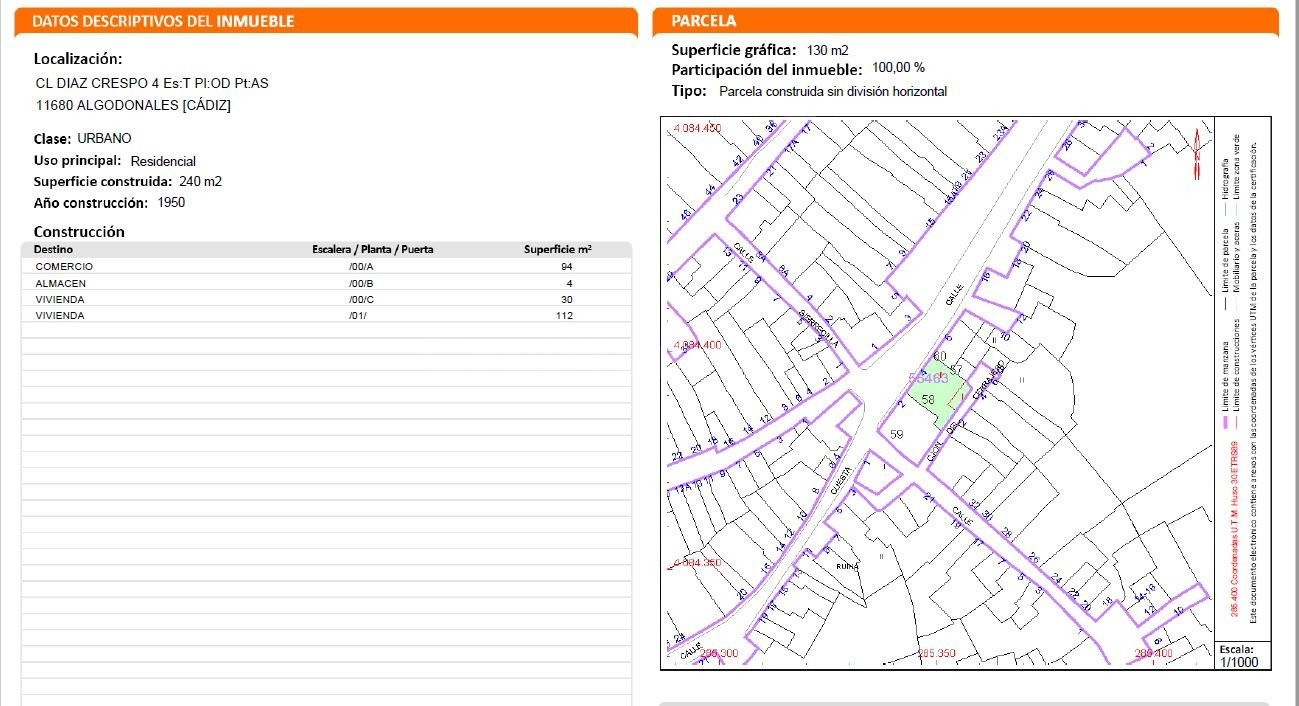Click the '/01/' location cell

tap(359, 315)
